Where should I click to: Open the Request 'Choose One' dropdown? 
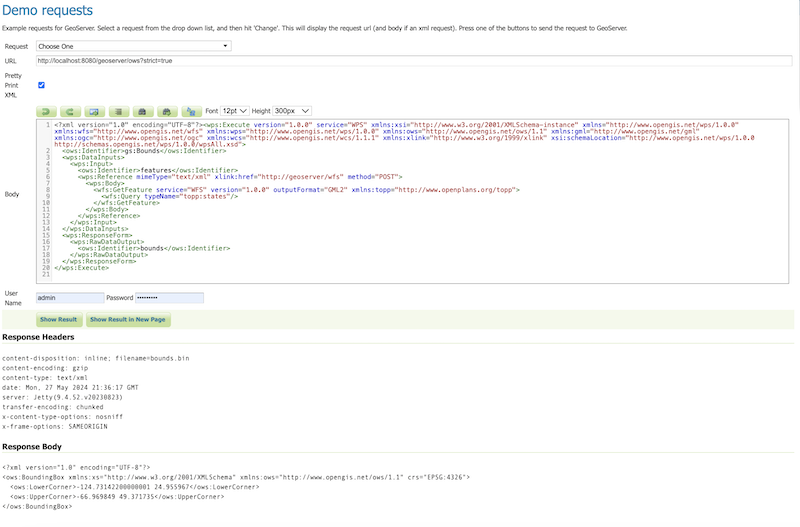pyautogui.click(x=132, y=46)
